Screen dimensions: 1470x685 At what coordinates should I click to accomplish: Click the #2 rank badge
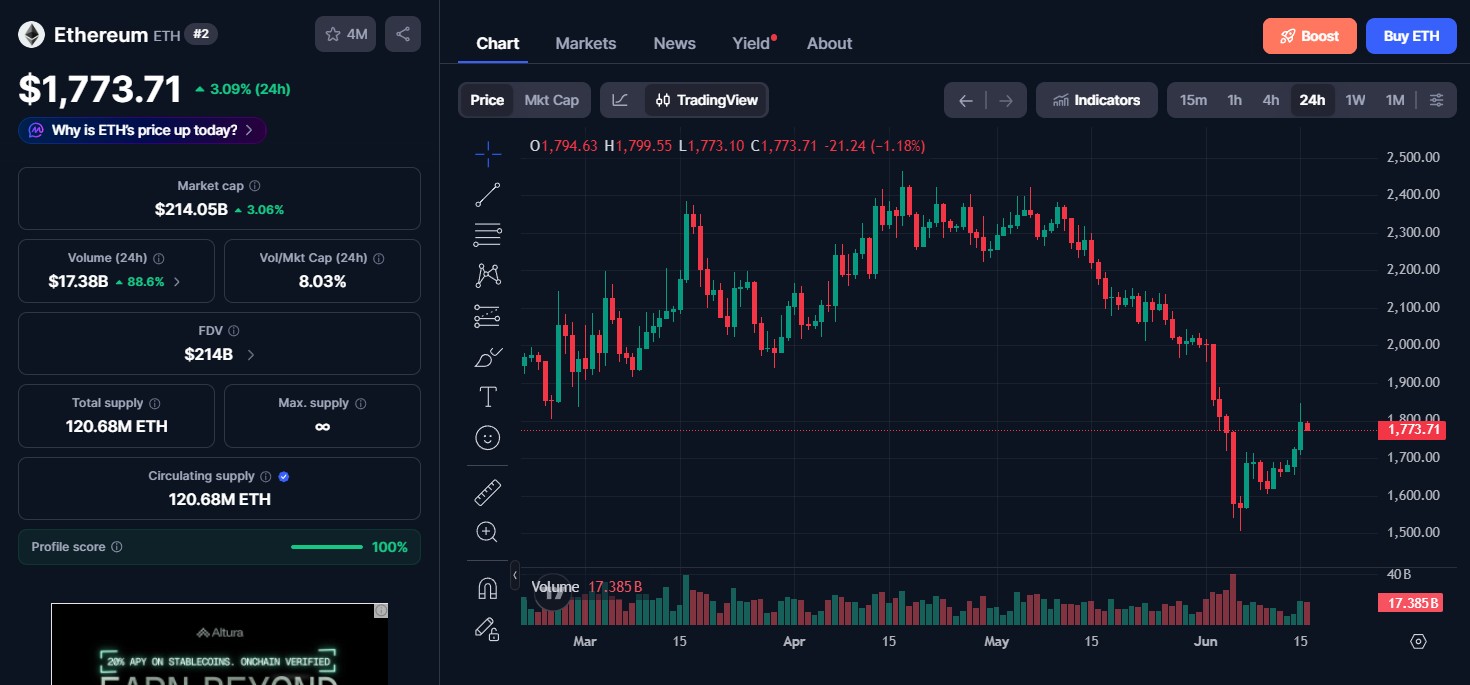pyautogui.click(x=201, y=34)
